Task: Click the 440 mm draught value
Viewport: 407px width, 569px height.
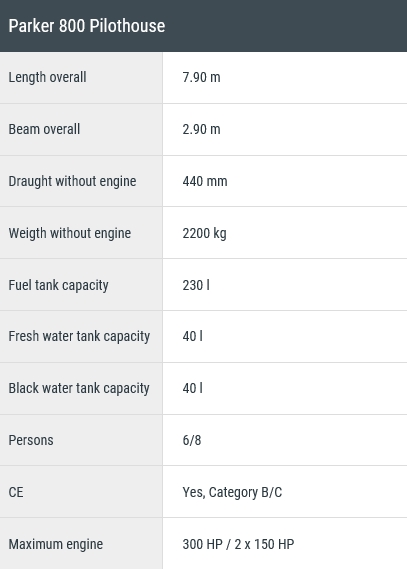Action: 205,181
